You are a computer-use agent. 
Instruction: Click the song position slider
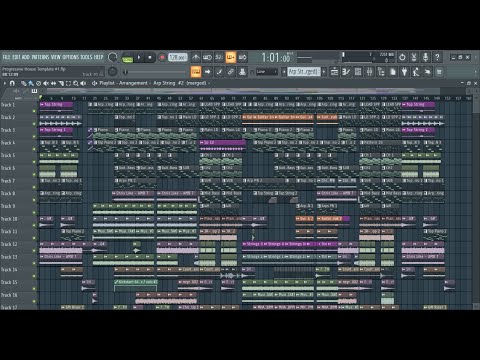click(156, 72)
